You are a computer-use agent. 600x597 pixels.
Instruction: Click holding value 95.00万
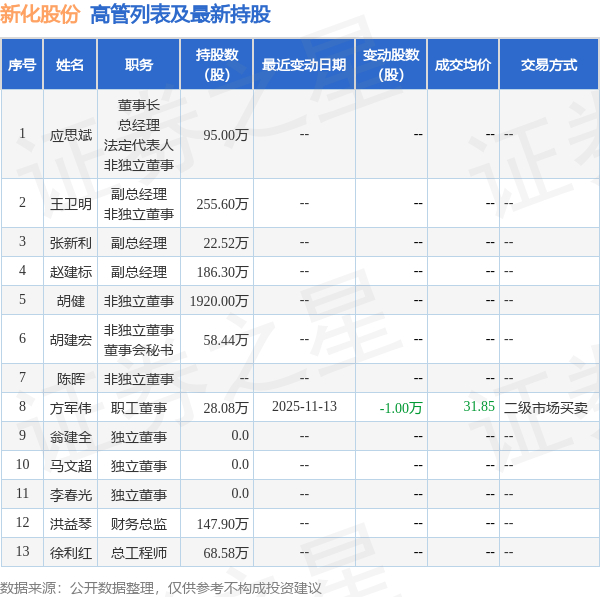(226, 135)
